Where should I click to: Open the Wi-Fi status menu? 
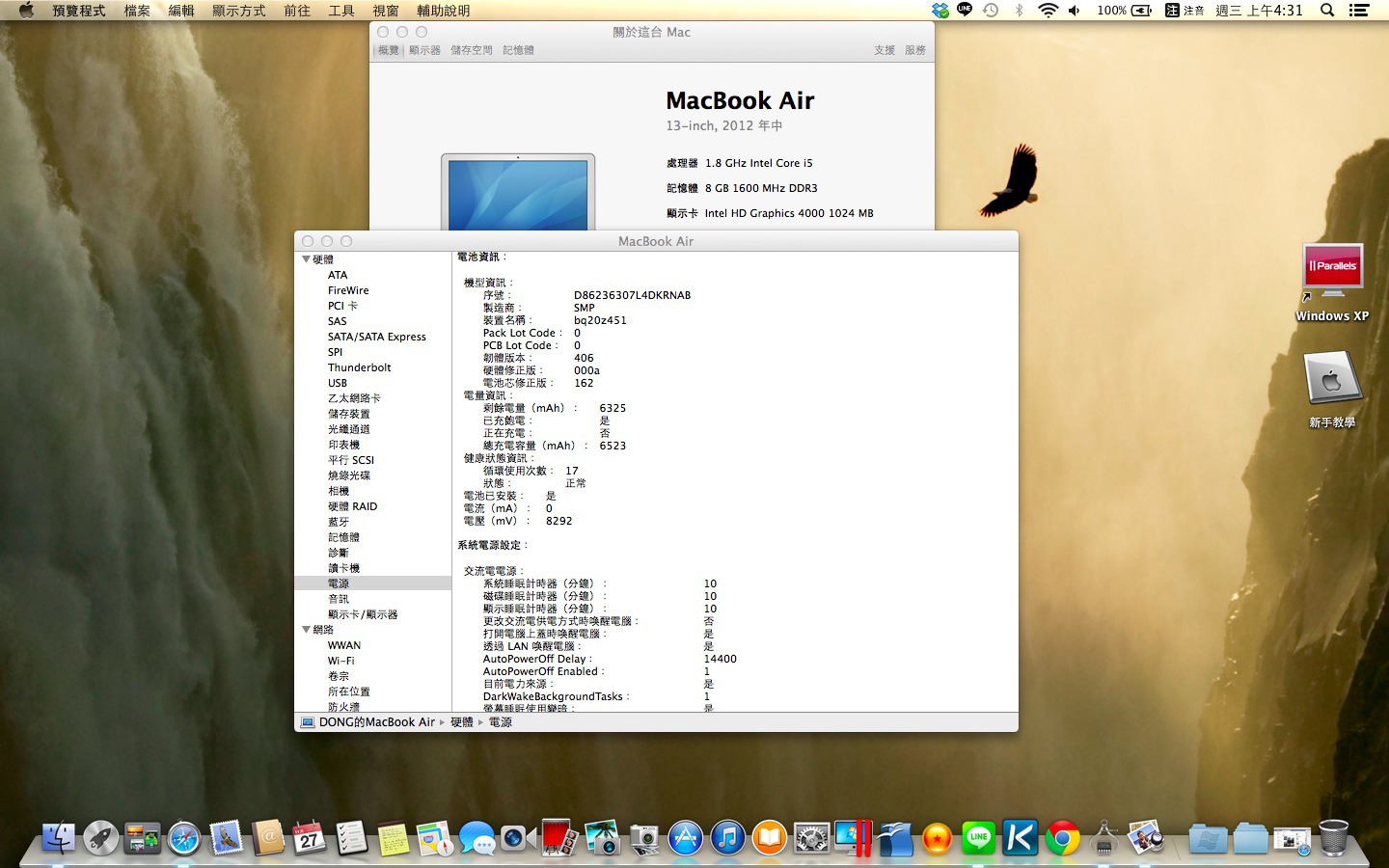tap(1048, 11)
